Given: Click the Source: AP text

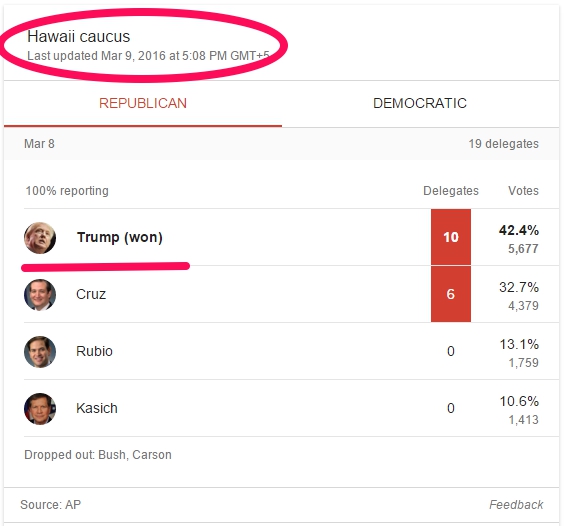Looking at the screenshot, I should 51,505.
